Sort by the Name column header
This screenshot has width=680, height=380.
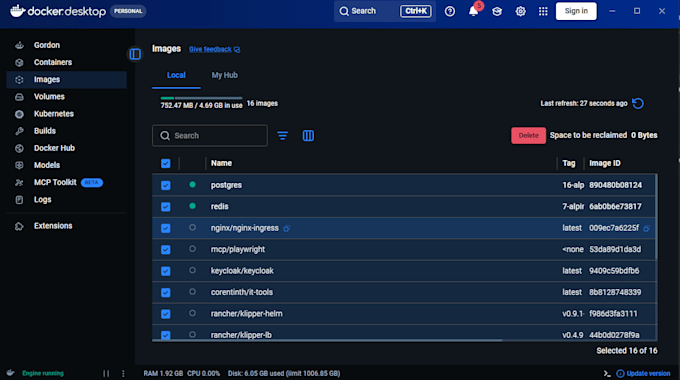tap(221, 163)
